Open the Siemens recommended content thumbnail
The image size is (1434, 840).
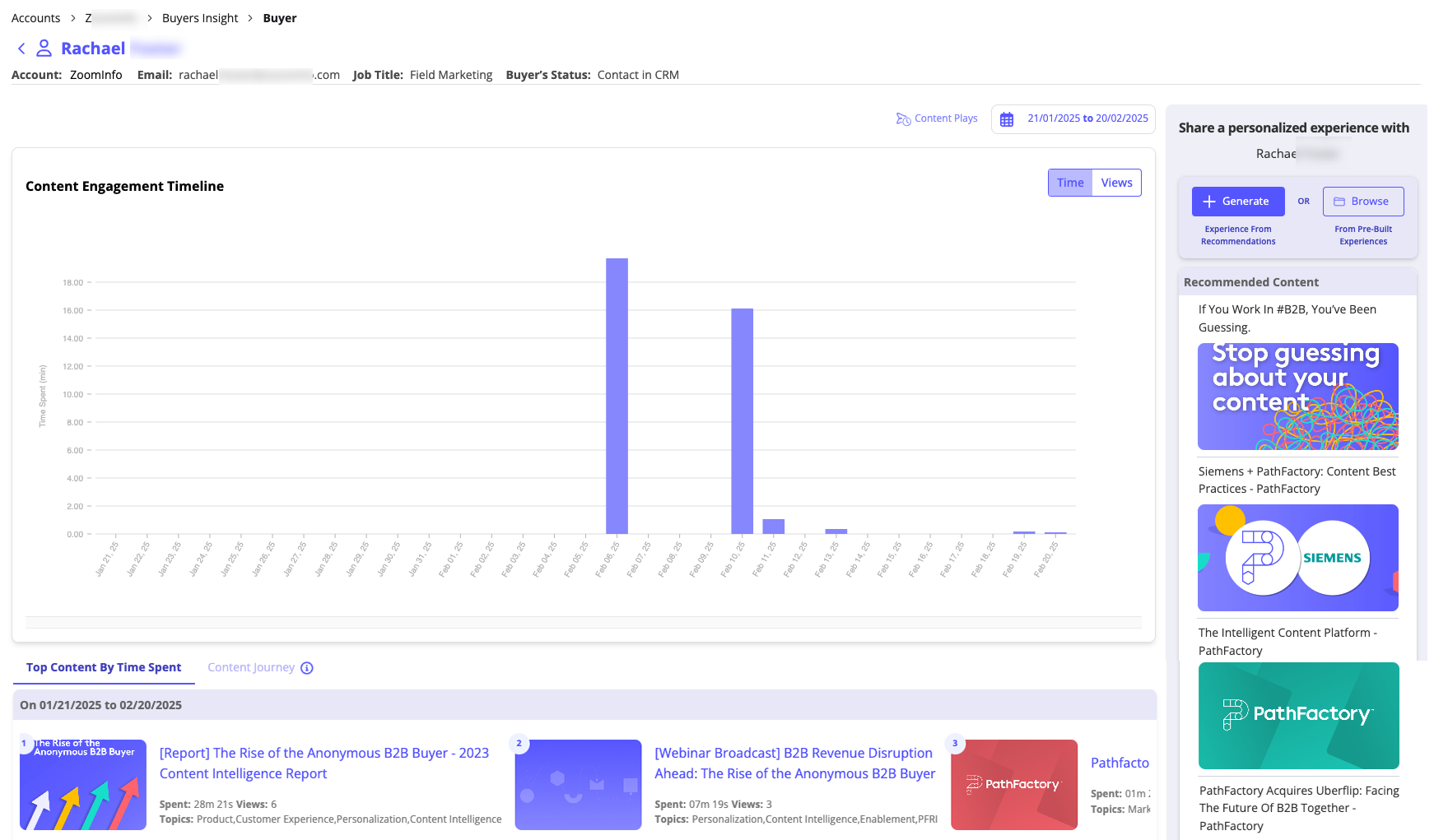[x=1297, y=557]
